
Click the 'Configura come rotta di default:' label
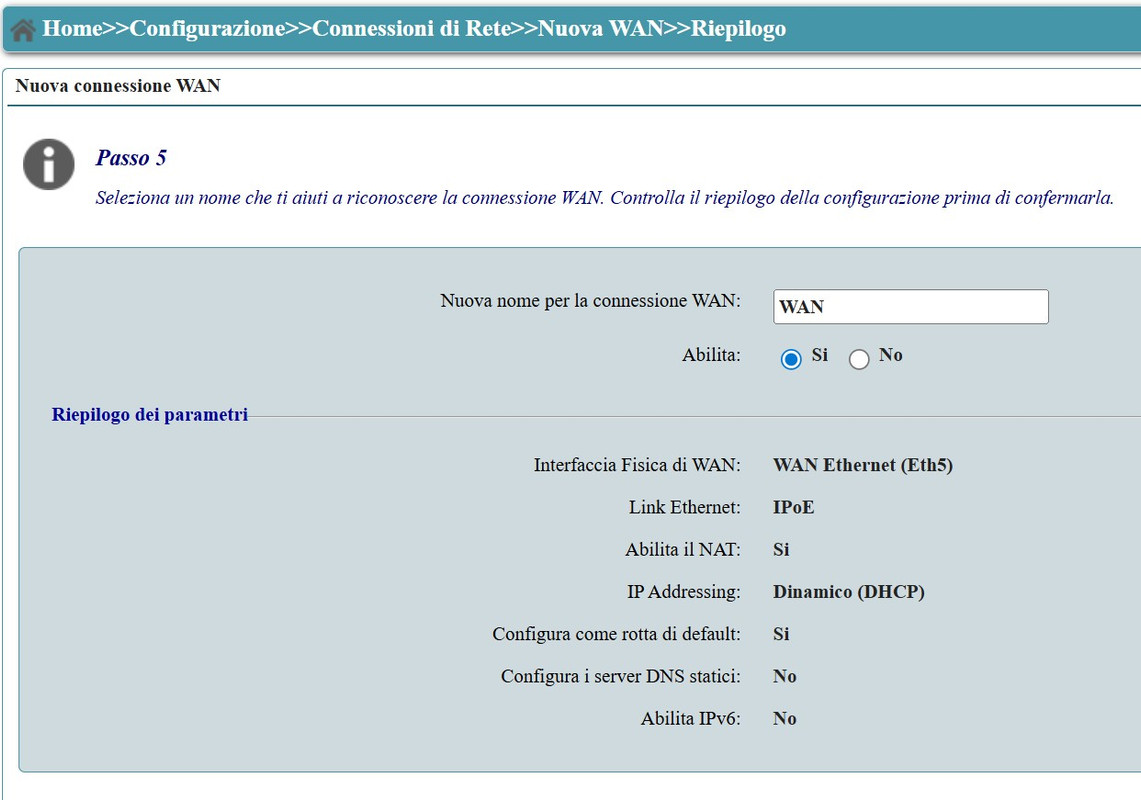tap(616, 634)
